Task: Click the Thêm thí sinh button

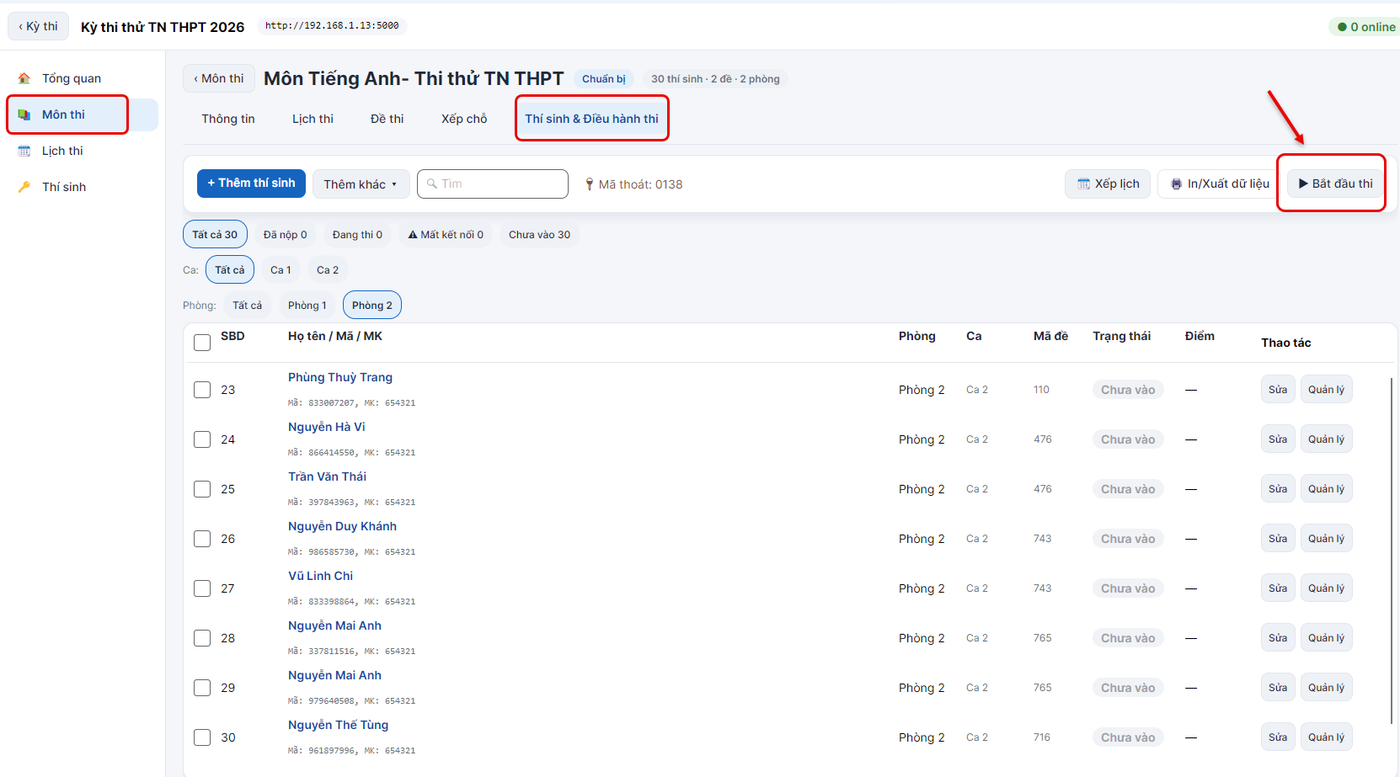Action: point(251,183)
